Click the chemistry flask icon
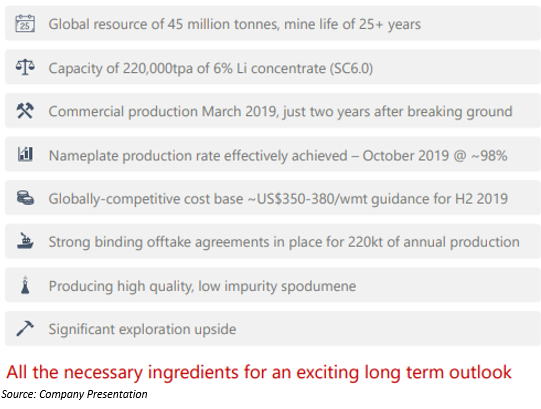The height and width of the screenshot is (409, 541). click(25, 285)
